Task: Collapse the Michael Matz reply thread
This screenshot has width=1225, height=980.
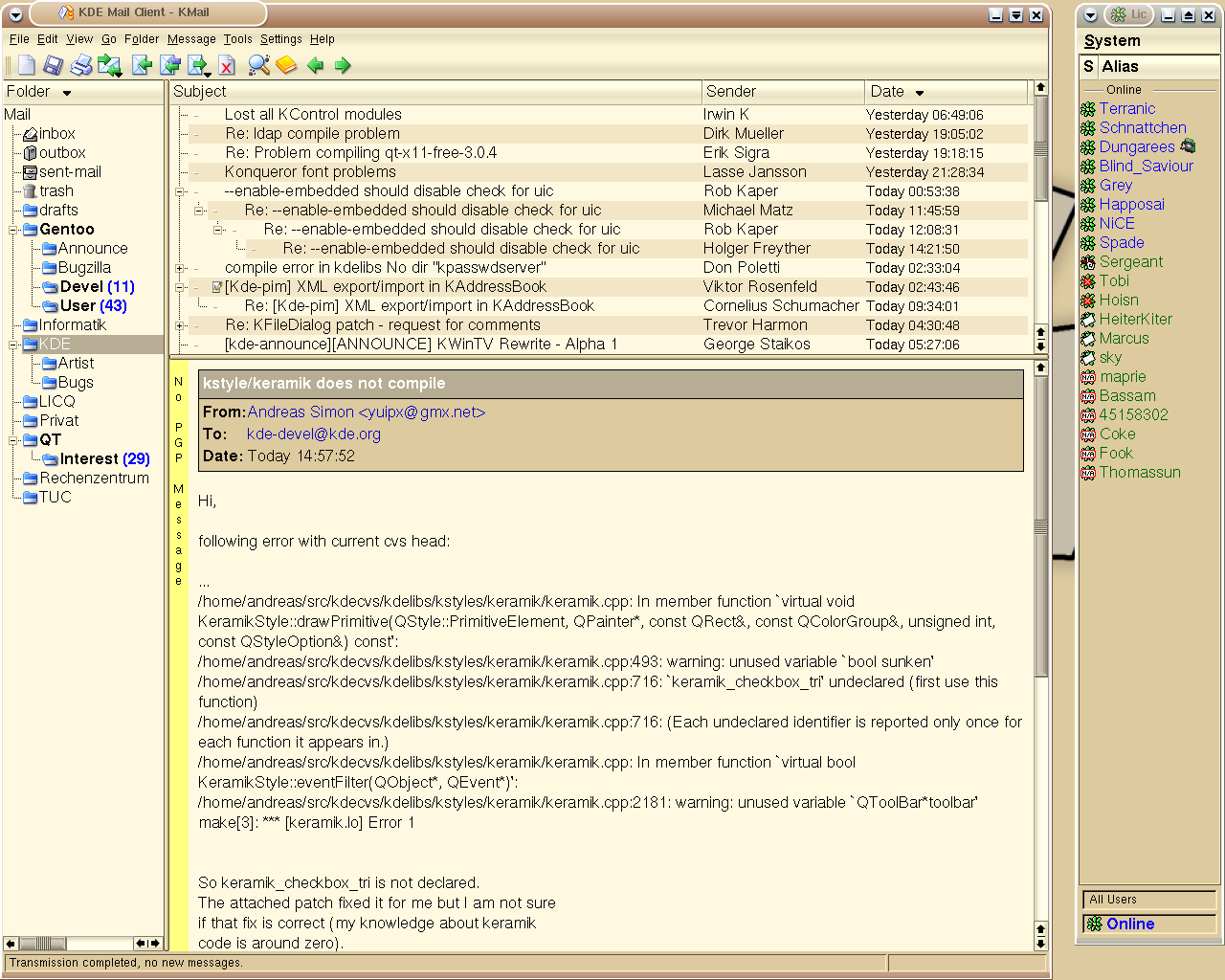Action: [x=199, y=211]
